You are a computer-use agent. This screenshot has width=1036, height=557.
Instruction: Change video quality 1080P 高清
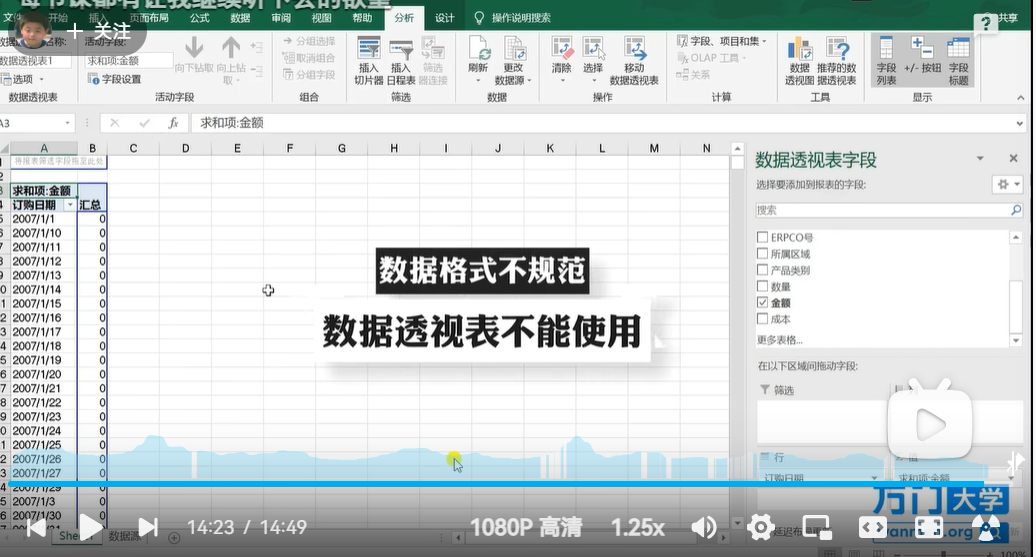click(x=526, y=527)
